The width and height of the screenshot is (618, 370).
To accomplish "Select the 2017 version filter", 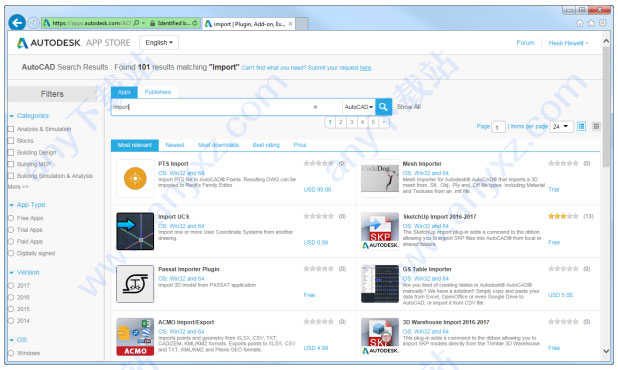I will pyautogui.click(x=11, y=286).
